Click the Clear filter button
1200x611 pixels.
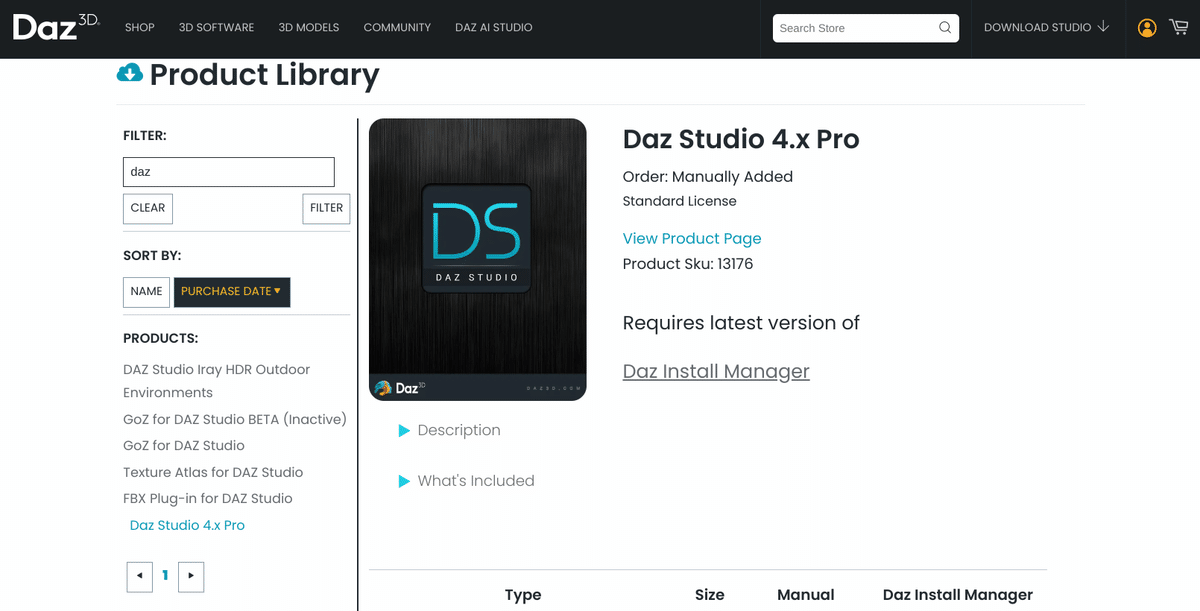coord(148,208)
